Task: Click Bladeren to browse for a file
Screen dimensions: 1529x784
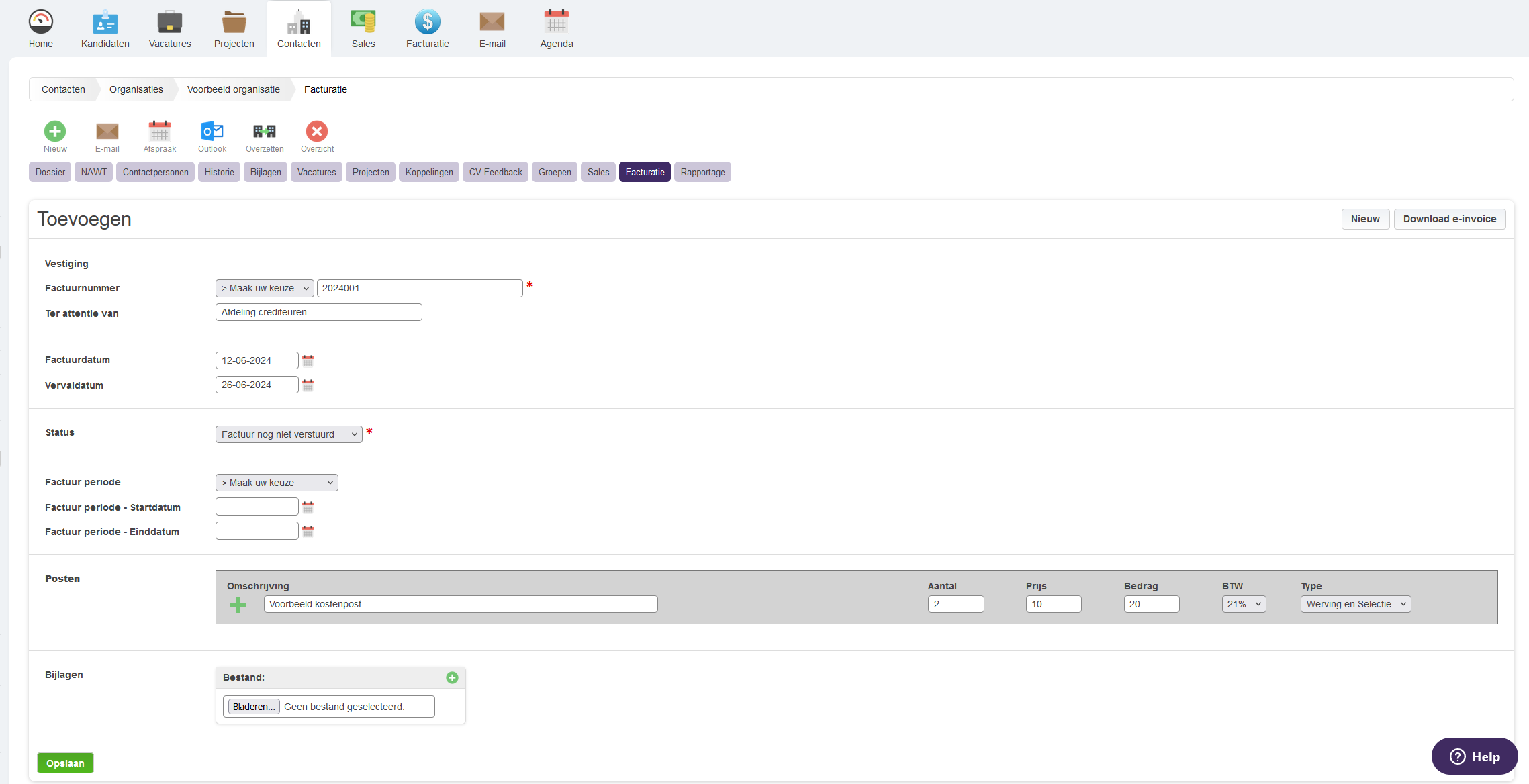Action: coord(254,707)
